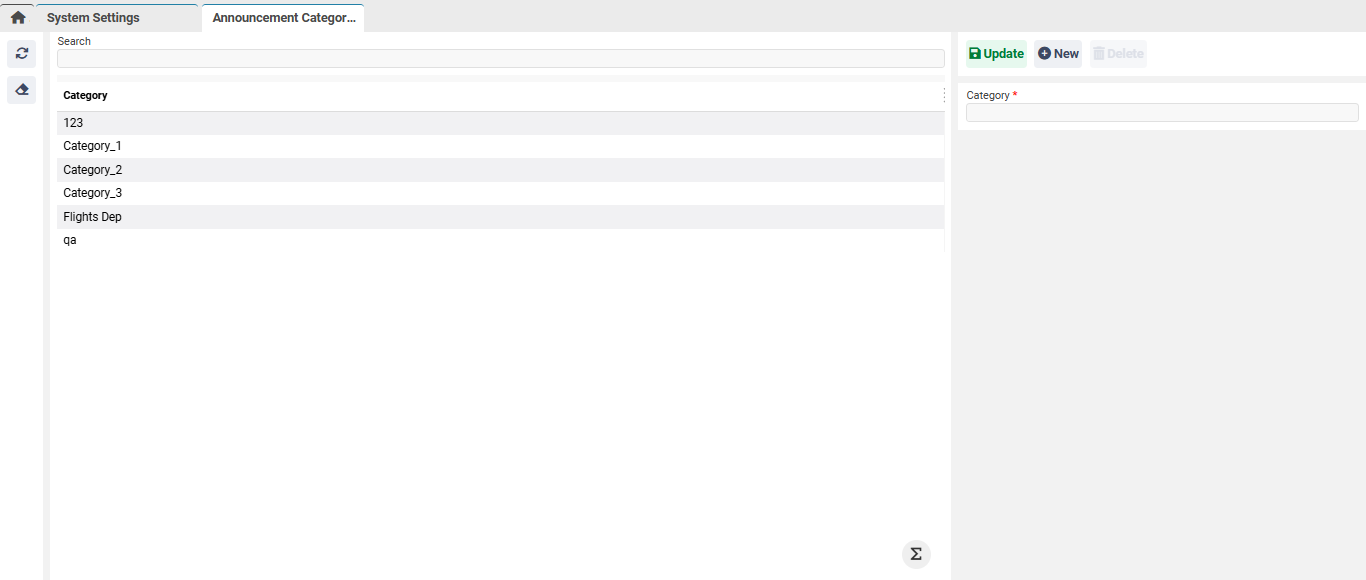
Task: Click into the required Category text field
Action: [1161, 113]
